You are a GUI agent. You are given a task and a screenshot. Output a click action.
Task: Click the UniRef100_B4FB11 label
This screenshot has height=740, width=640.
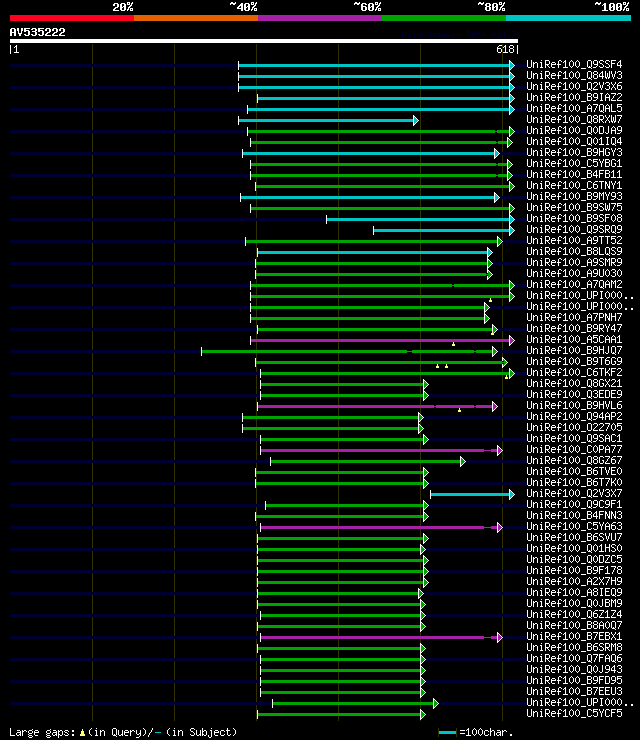(574, 174)
